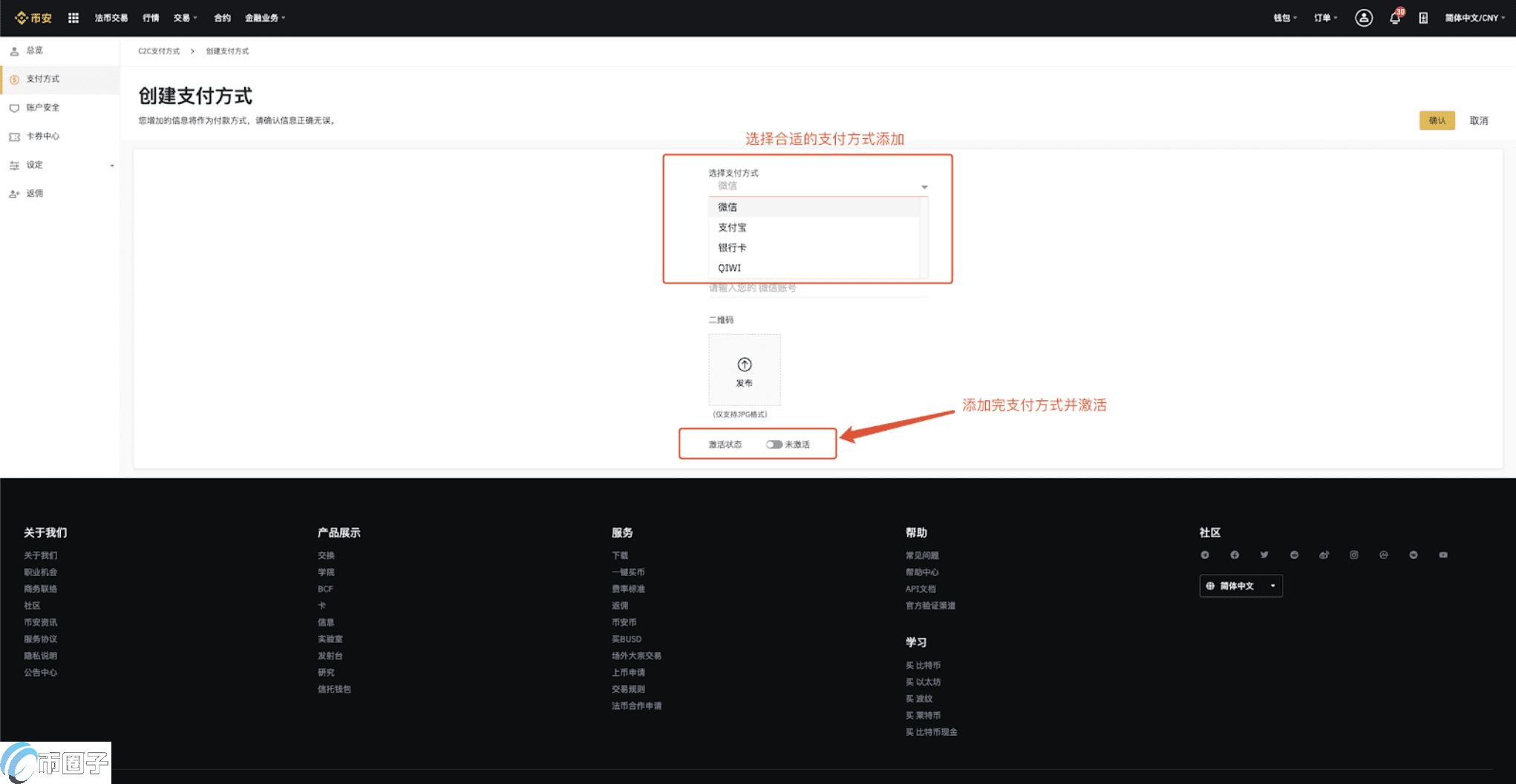
Task: Open the footer 买 比特币 link
Action: coord(923,665)
